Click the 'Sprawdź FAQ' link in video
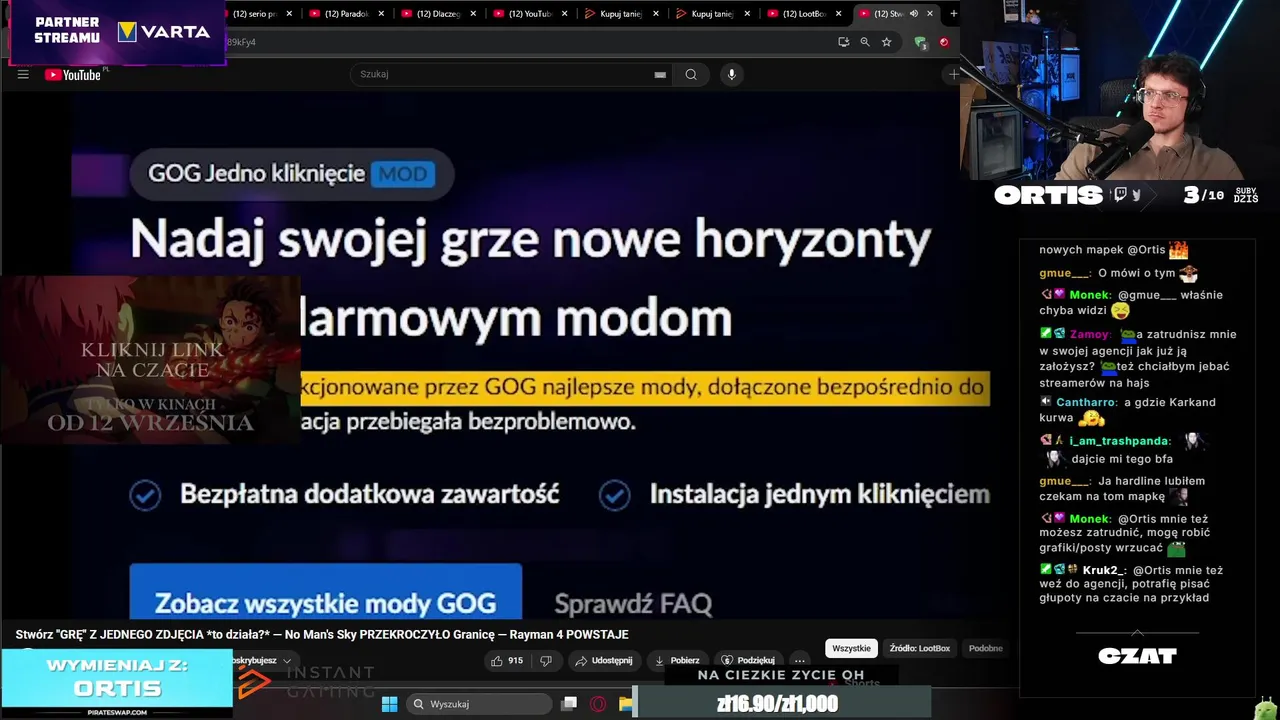 coord(633,604)
